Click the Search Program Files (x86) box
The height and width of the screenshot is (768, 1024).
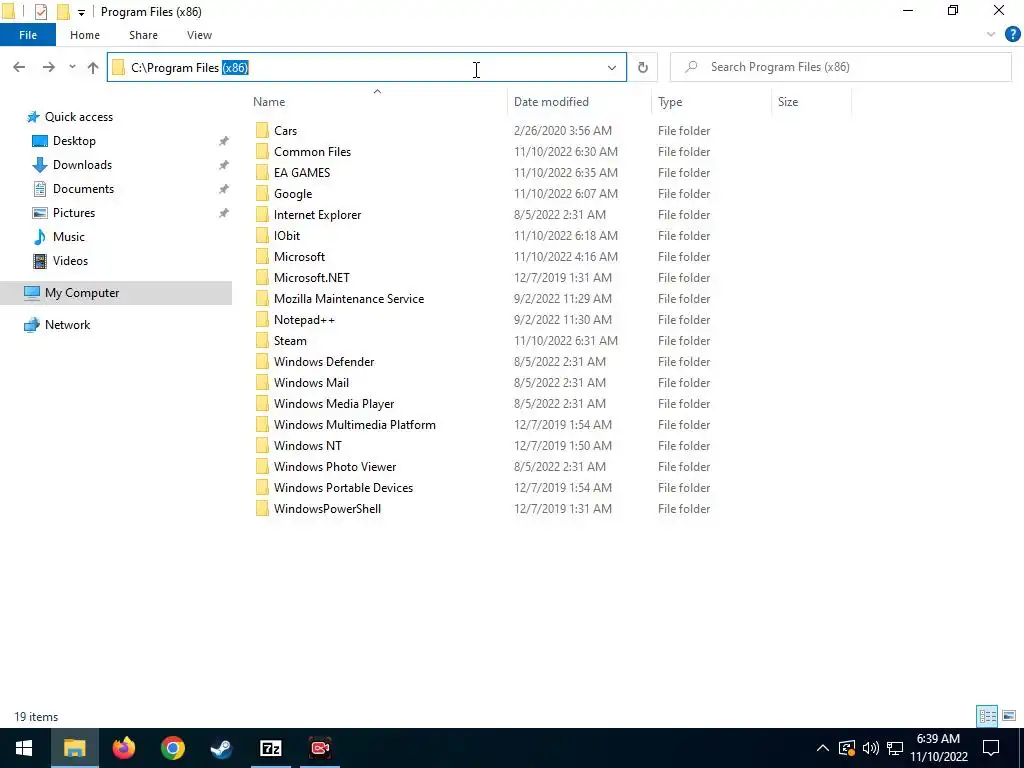pyautogui.click(x=840, y=67)
